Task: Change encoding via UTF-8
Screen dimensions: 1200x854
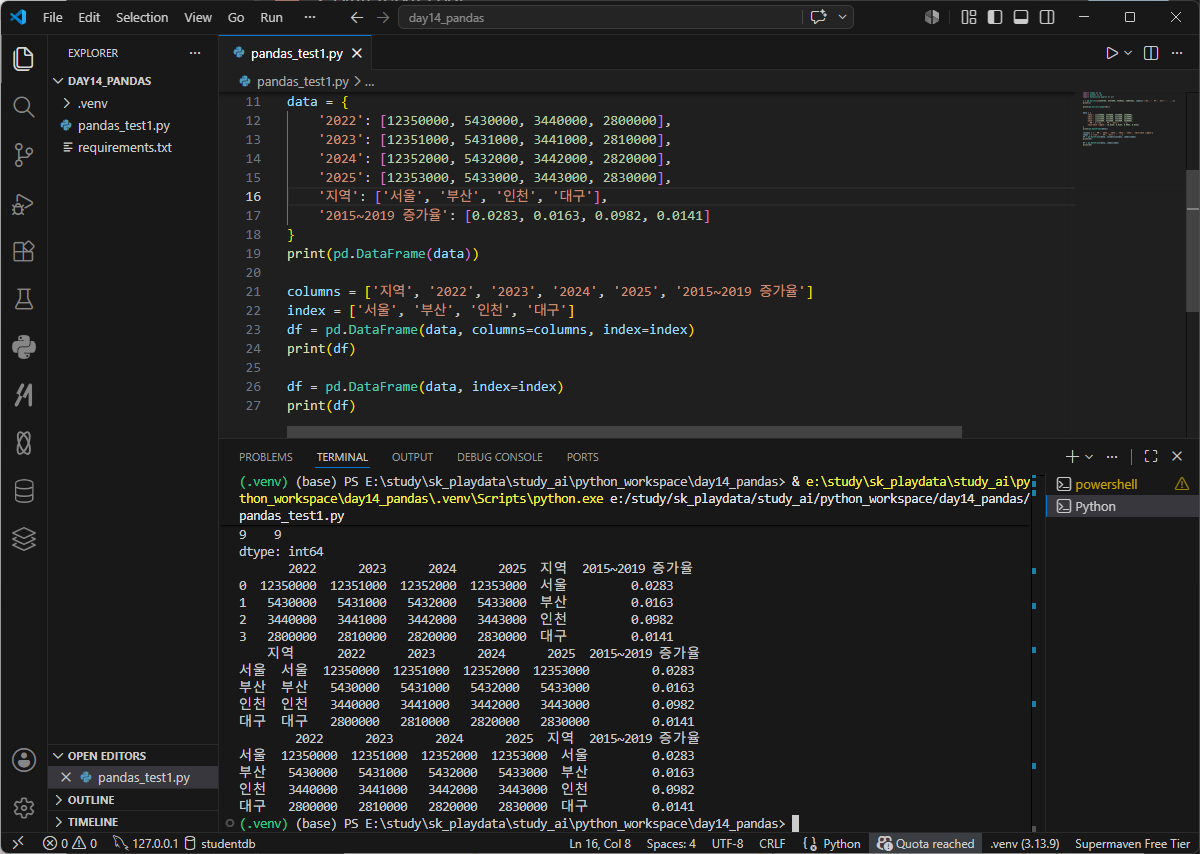Action: pos(727,844)
